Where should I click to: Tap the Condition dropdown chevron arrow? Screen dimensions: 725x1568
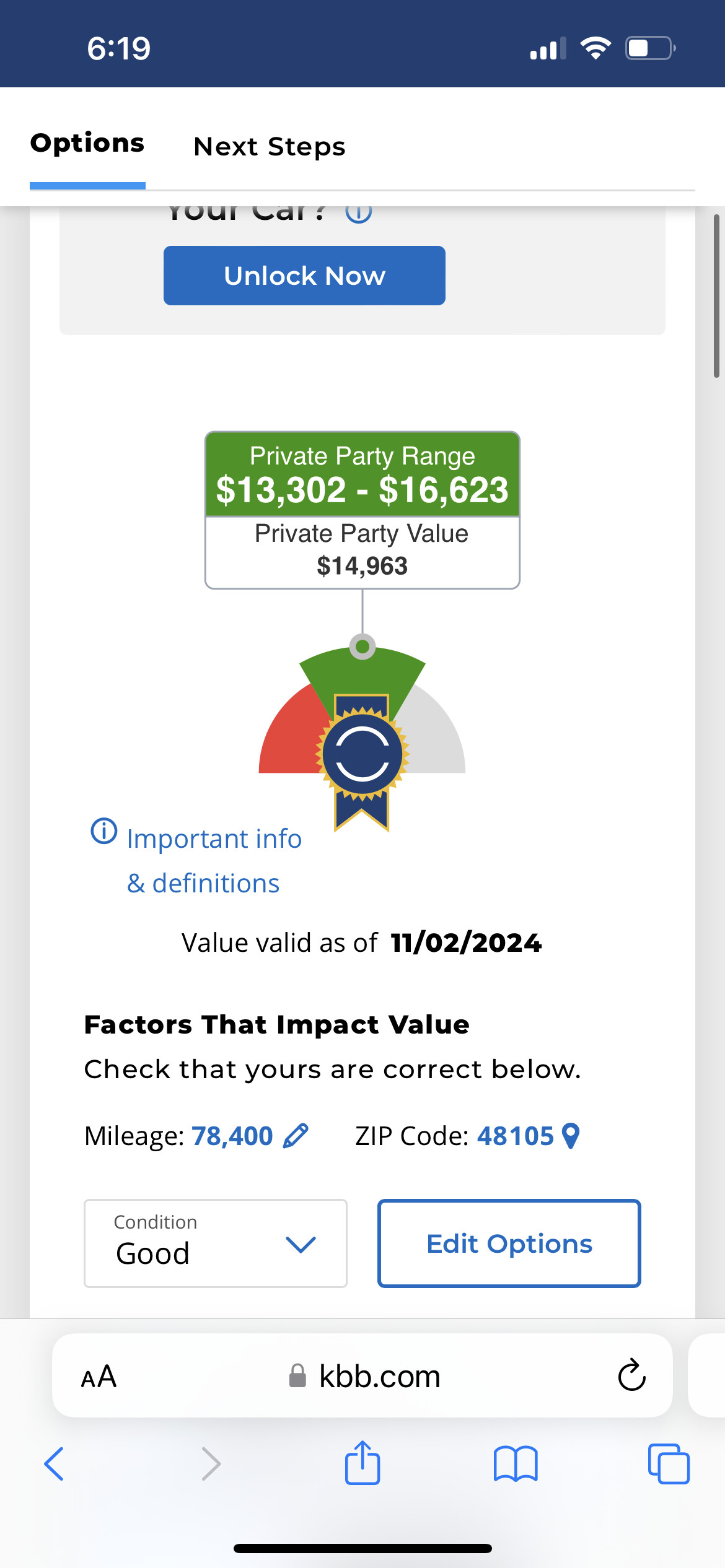301,1244
